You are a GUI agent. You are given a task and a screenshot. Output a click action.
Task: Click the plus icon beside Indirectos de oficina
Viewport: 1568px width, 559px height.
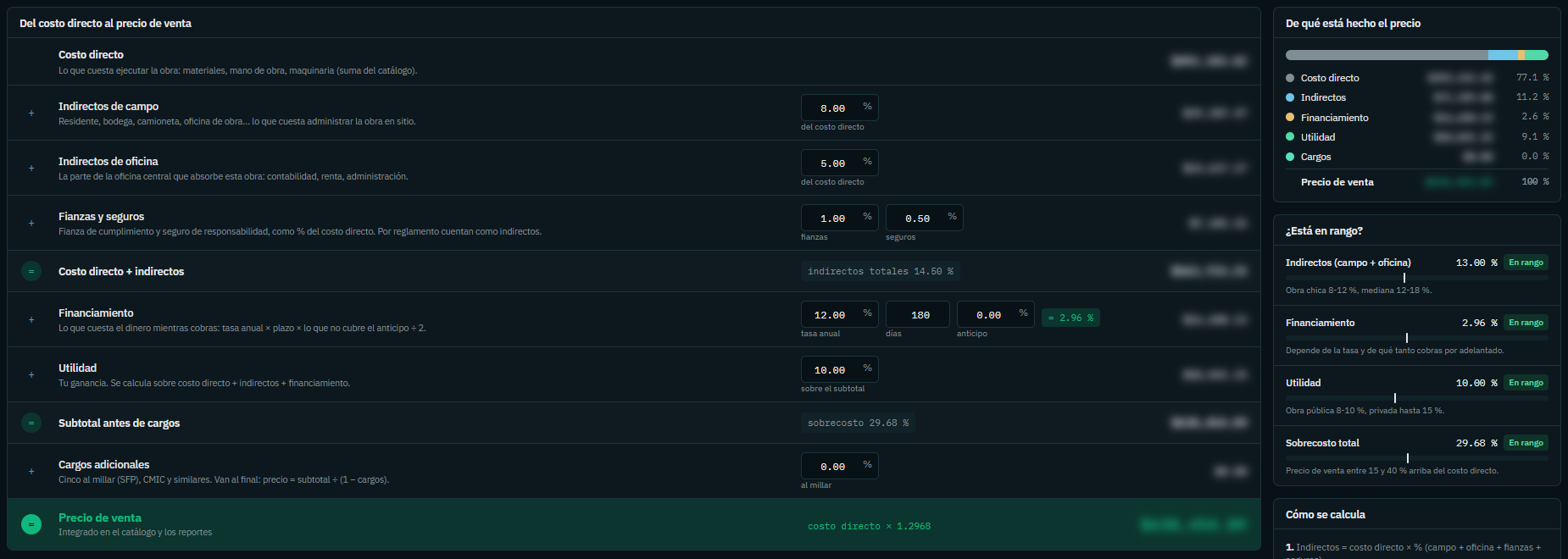pos(31,169)
